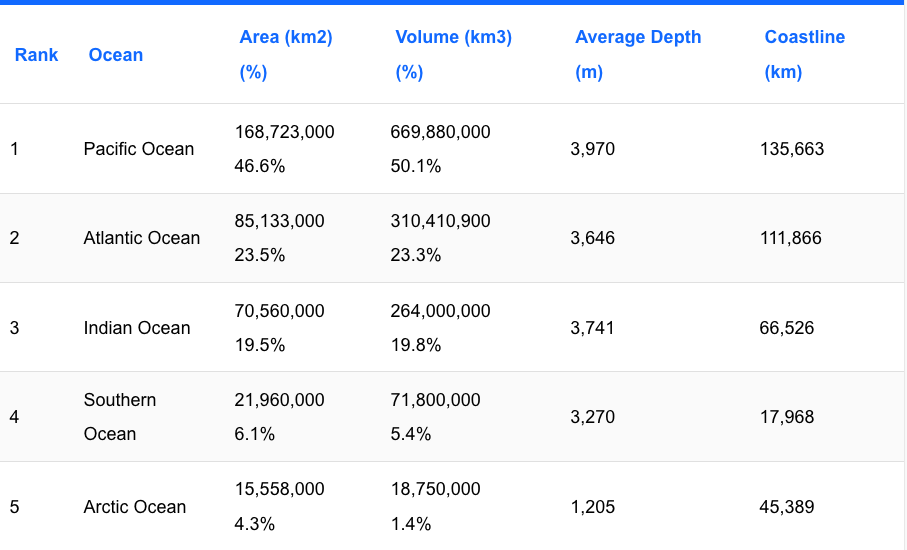Click the Indian Ocean name cell
This screenshot has height=550, width=907.
point(137,328)
